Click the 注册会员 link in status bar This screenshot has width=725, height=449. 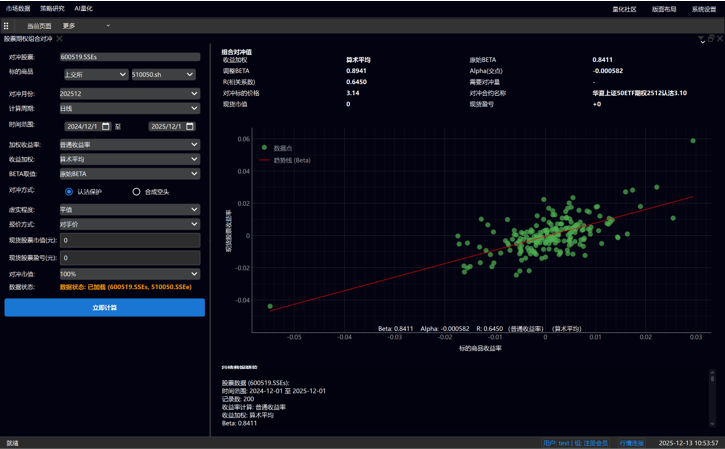pyautogui.click(x=596, y=443)
